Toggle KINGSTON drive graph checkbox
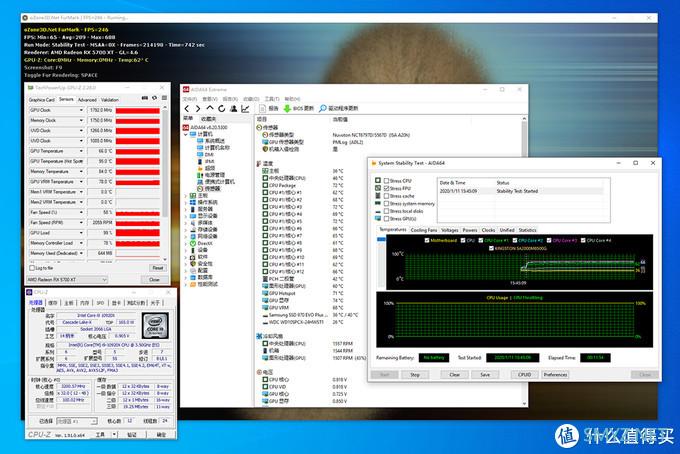This screenshot has width=680, height=454. pyautogui.click(x=491, y=248)
